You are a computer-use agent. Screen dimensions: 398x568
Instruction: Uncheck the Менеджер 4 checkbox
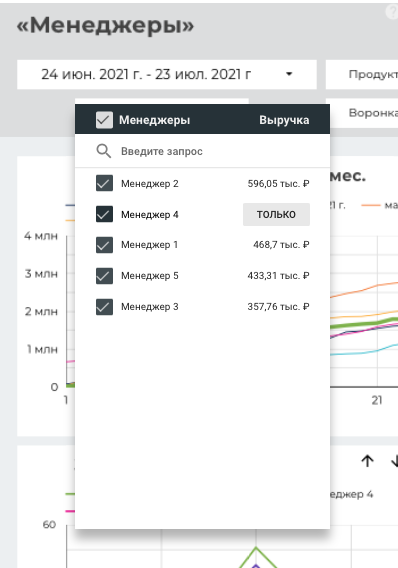tap(104, 214)
